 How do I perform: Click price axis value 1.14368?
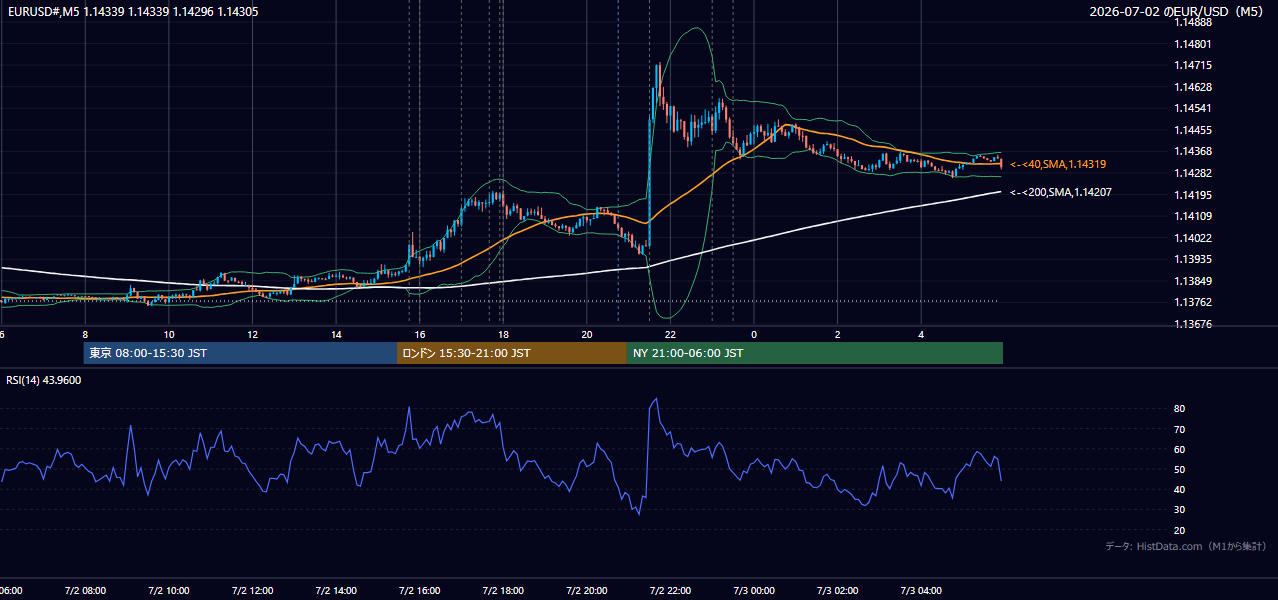(x=1192, y=151)
